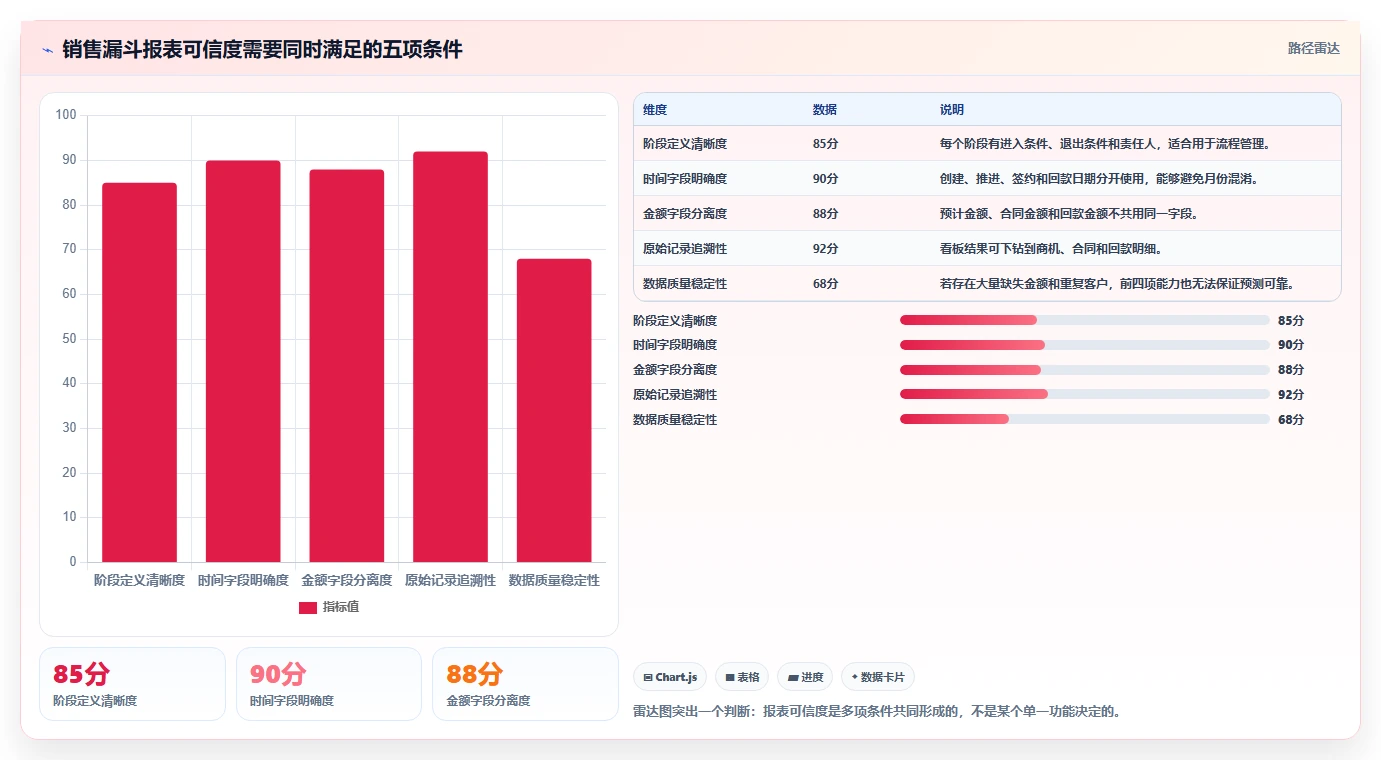The height and width of the screenshot is (760, 1381).
Task: Click the page title 销售漏斗报表可信度
Action: point(262,50)
